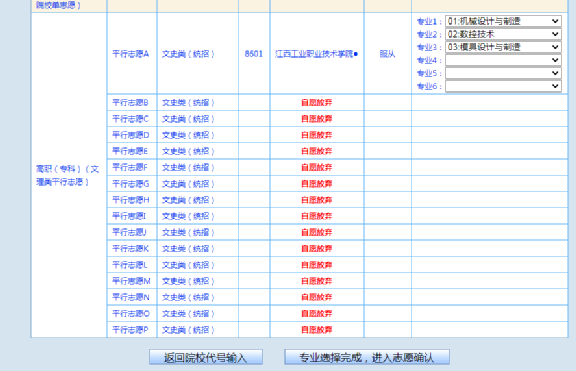Expand the empty 专业4 dropdown

tap(503, 60)
